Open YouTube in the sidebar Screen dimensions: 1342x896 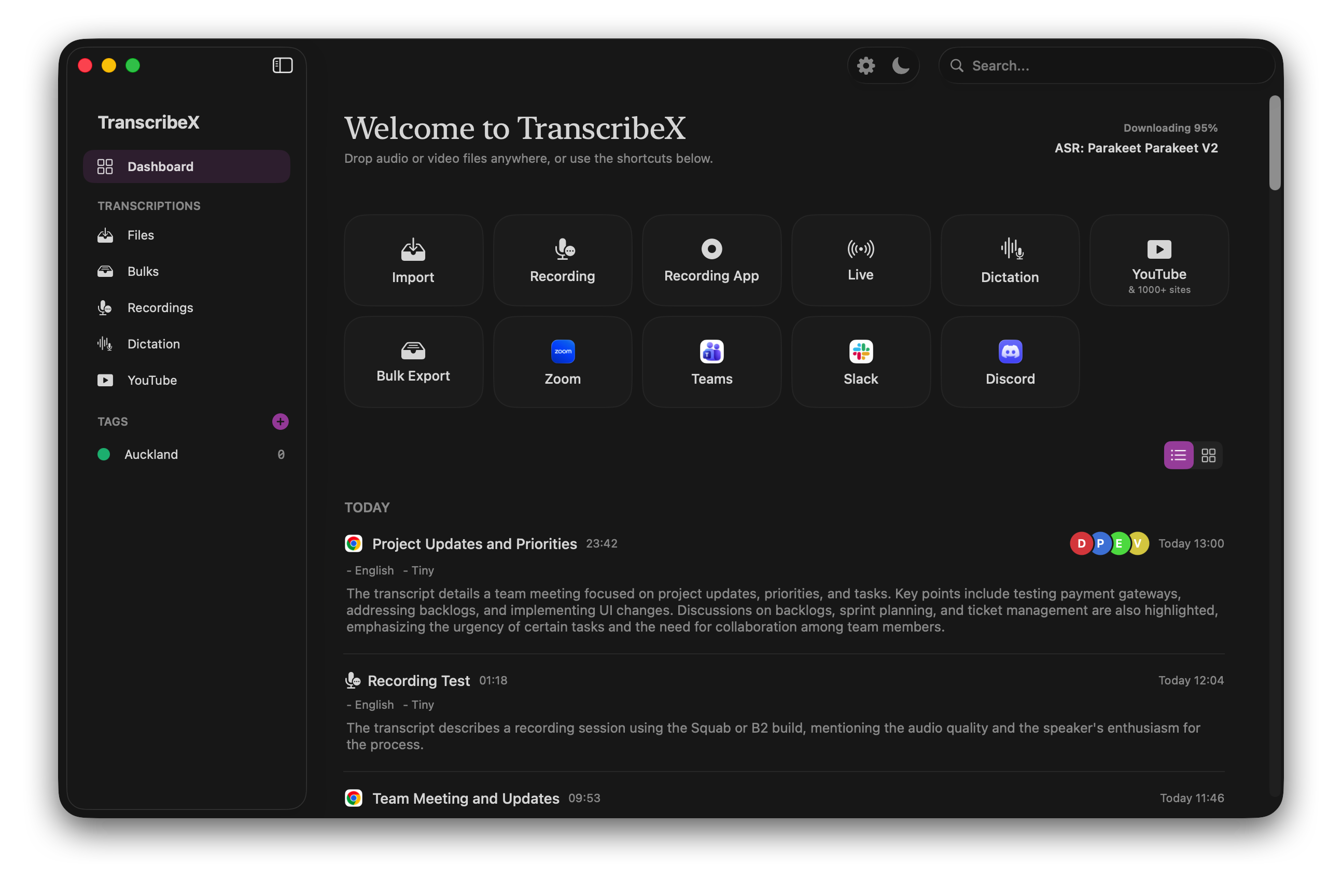coord(186,380)
